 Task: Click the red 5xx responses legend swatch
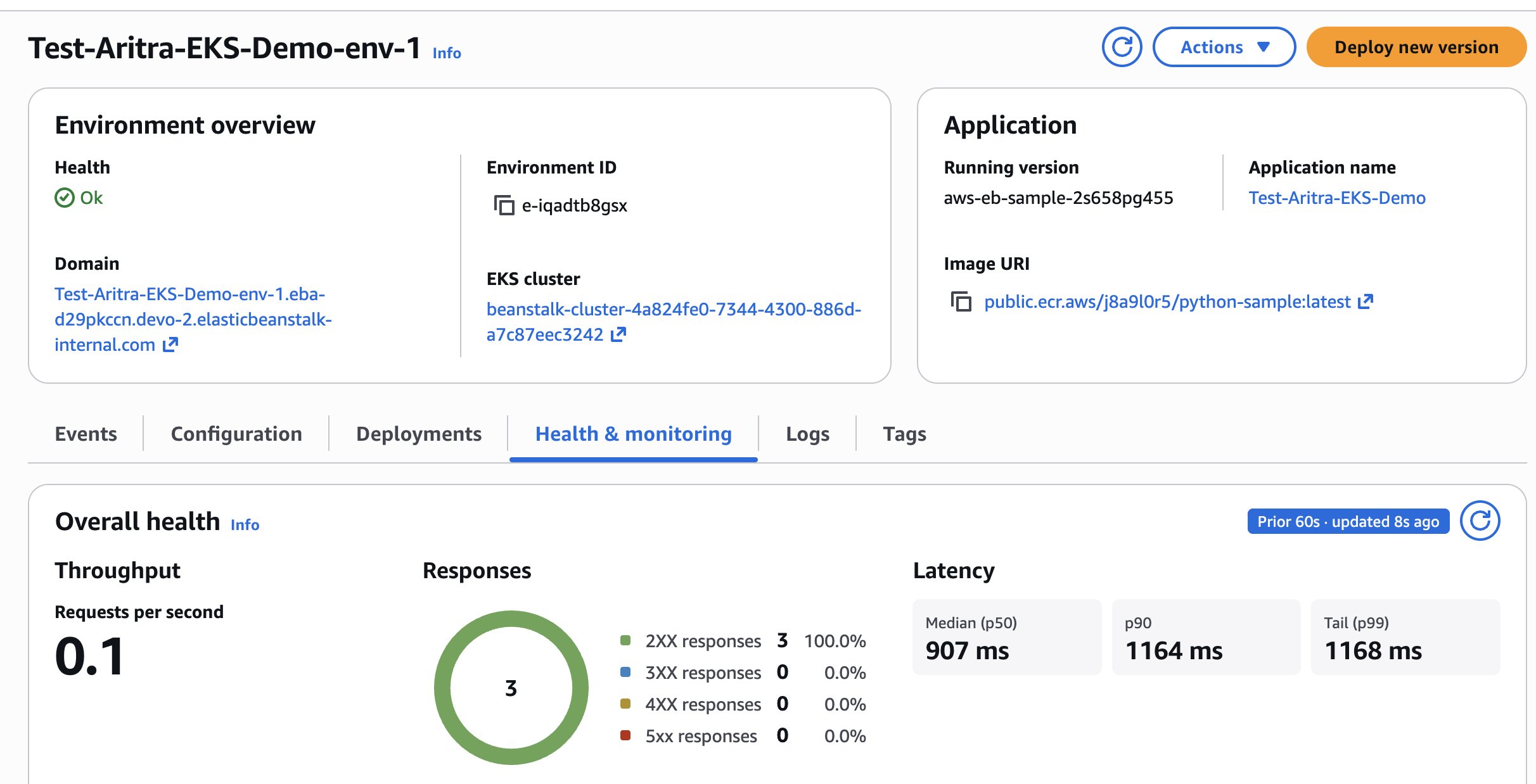pyautogui.click(x=625, y=735)
